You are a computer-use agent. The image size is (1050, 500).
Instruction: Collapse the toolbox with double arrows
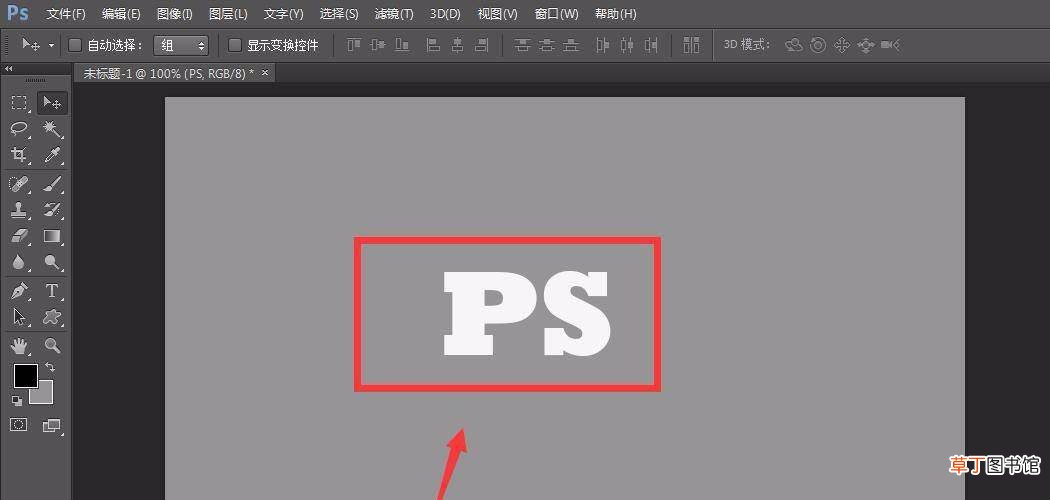point(9,68)
